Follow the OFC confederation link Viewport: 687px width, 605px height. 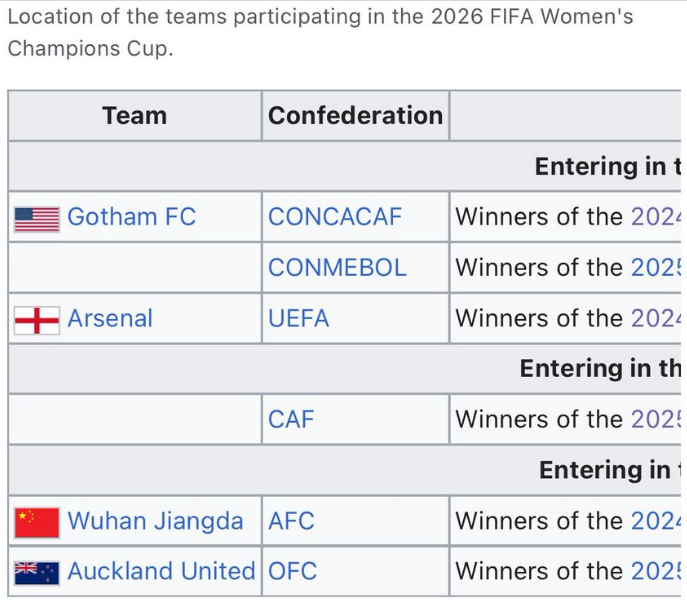tap(292, 571)
